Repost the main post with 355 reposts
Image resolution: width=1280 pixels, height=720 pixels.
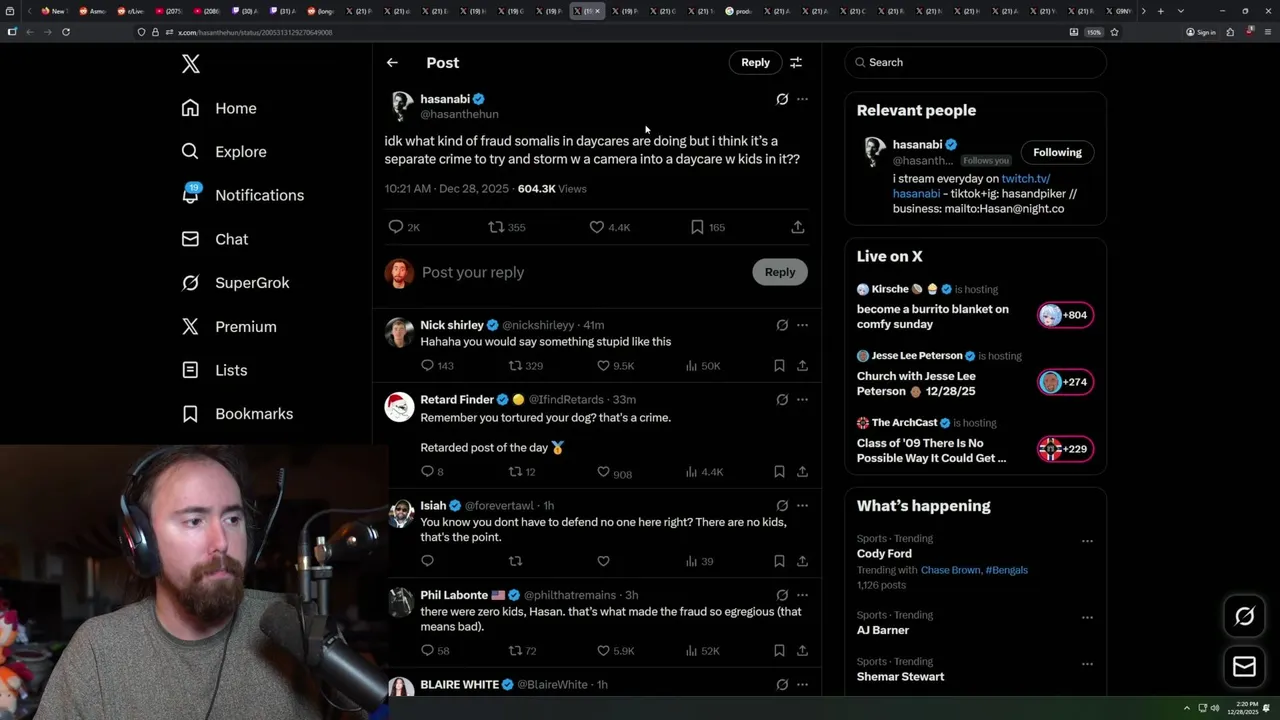[x=496, y=227]
